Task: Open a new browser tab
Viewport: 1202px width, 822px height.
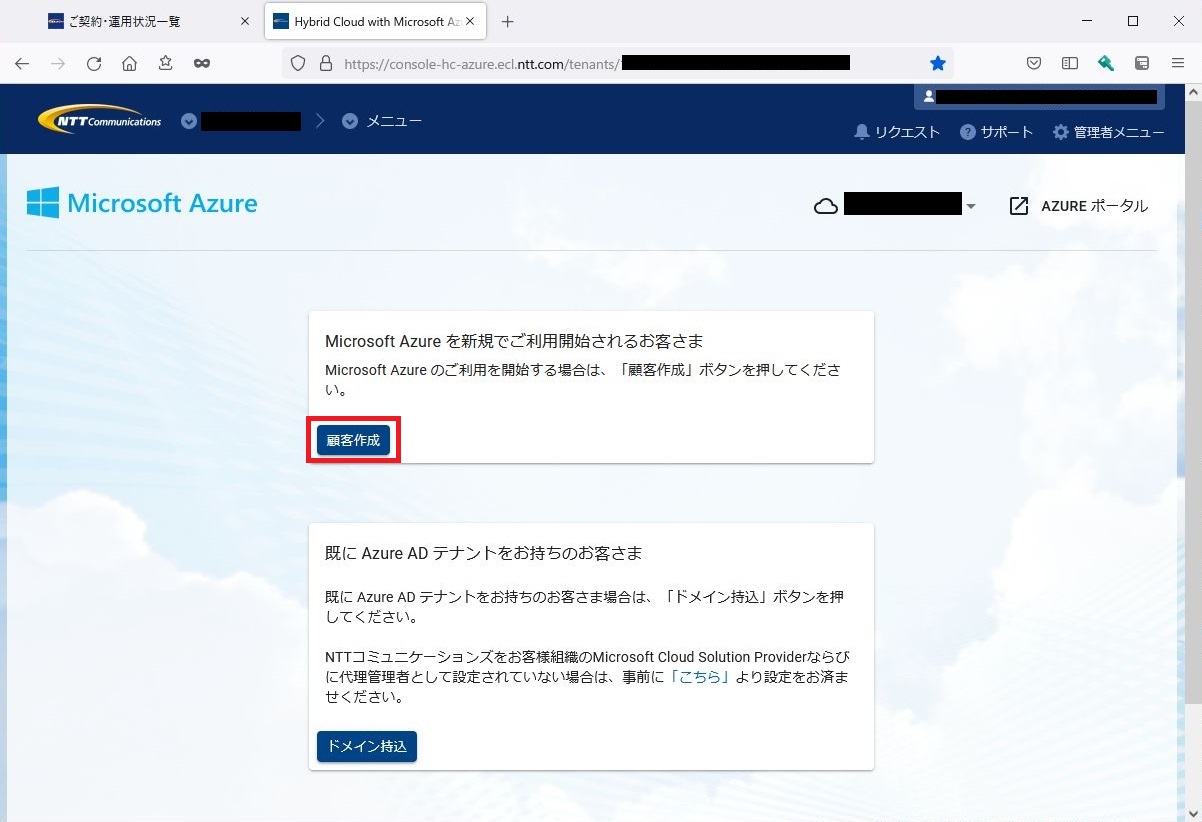Action: tap(508, 21)
